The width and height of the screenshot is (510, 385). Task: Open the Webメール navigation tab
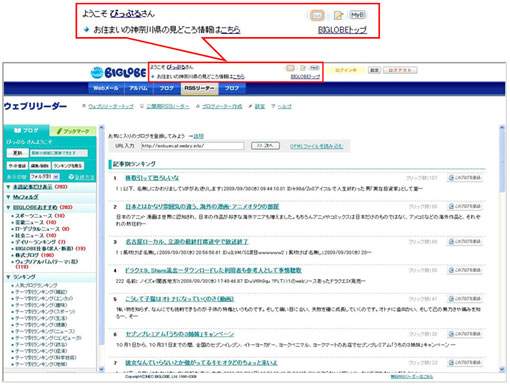click(x=106, y=88)
